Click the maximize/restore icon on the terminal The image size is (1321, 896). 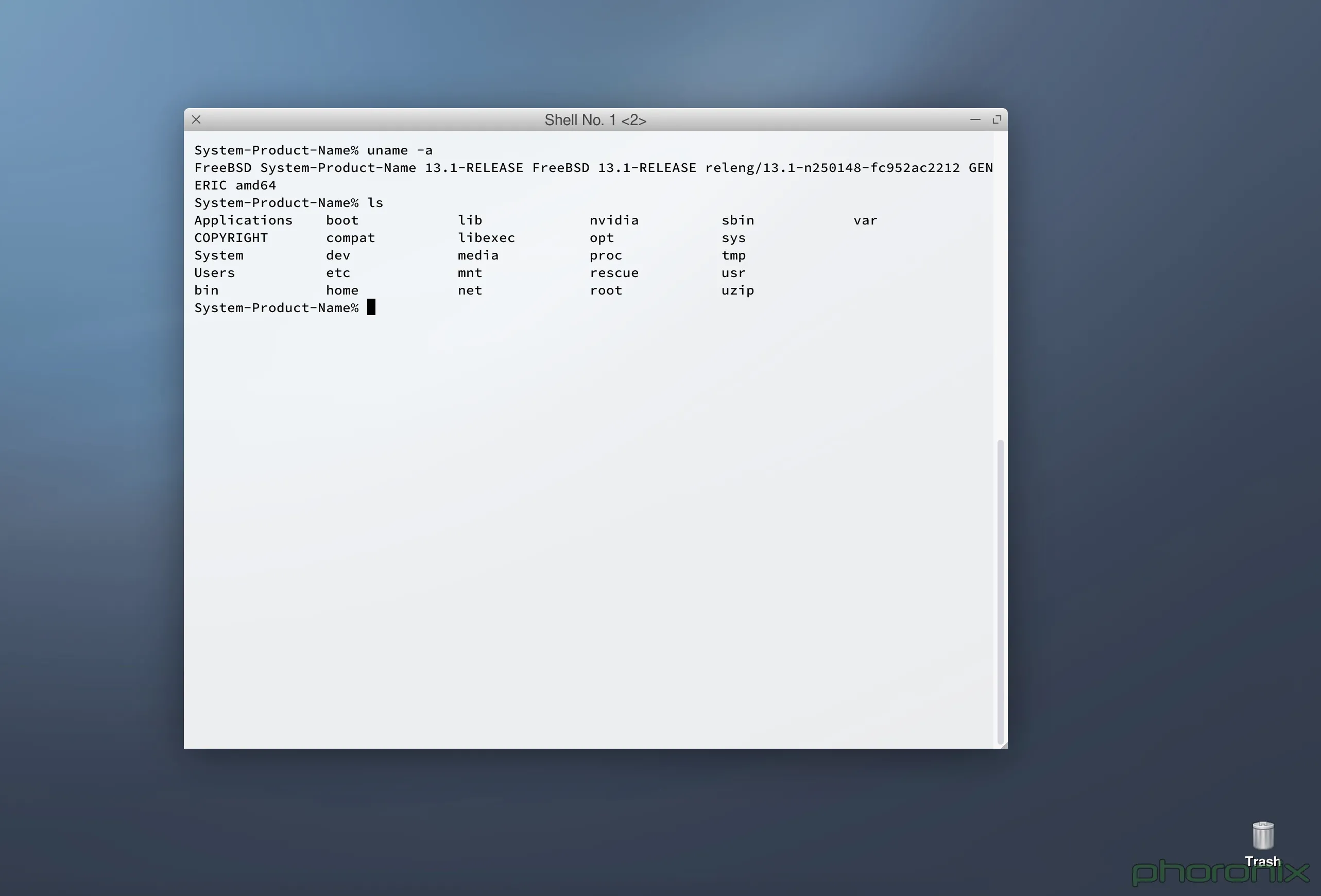click(x=998, y=119)
